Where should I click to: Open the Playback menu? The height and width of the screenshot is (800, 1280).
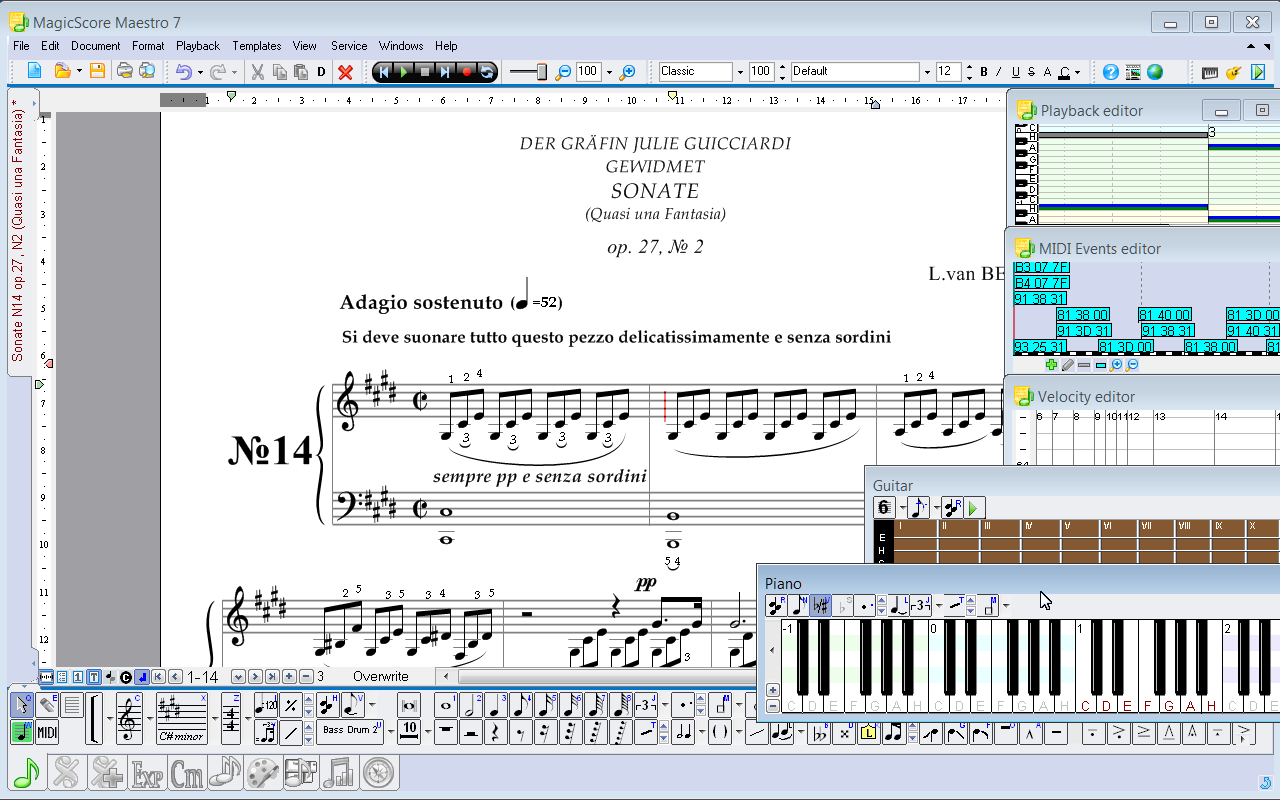coord(198,46)
